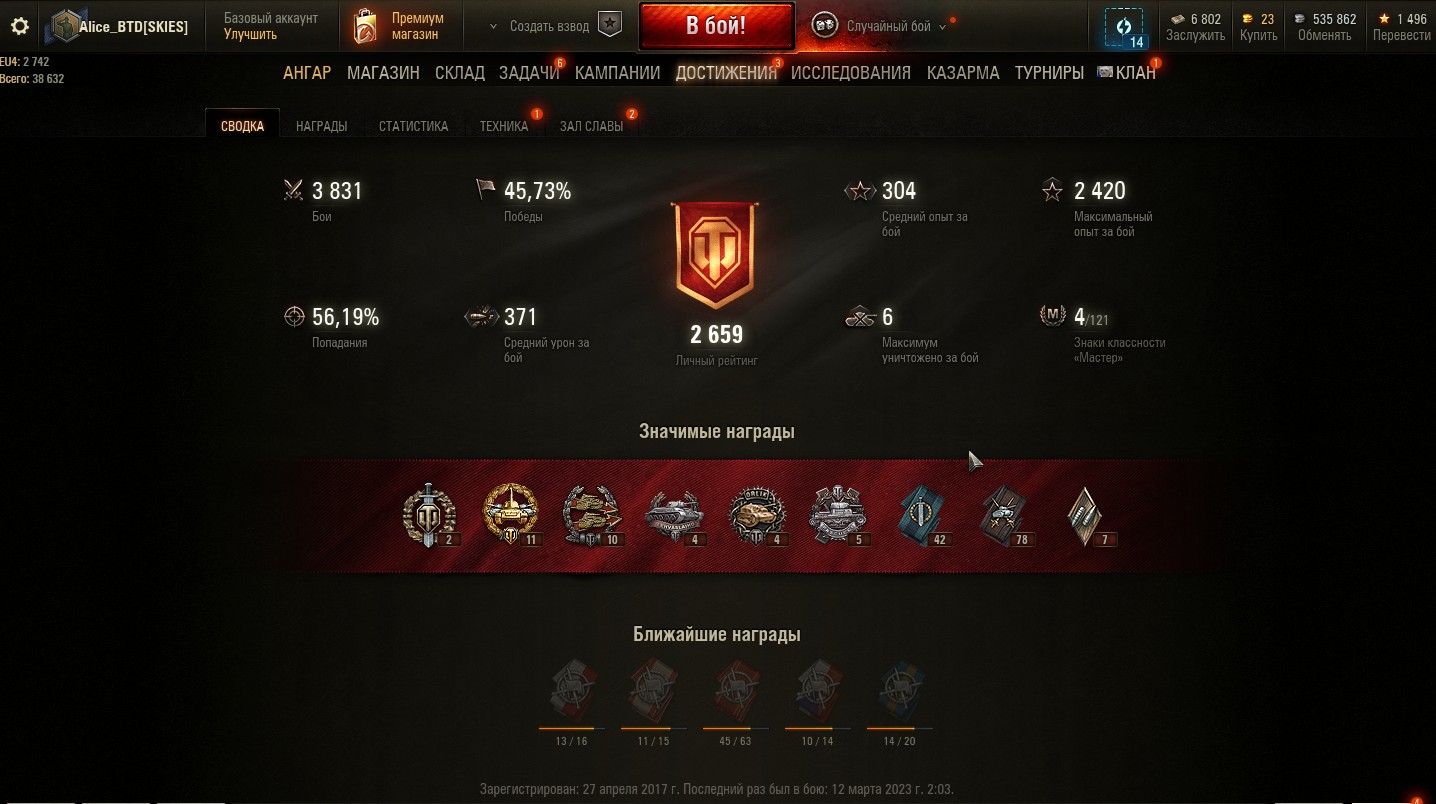
Task: Open the Казарма menu item
Action: (x=963, y=73)
